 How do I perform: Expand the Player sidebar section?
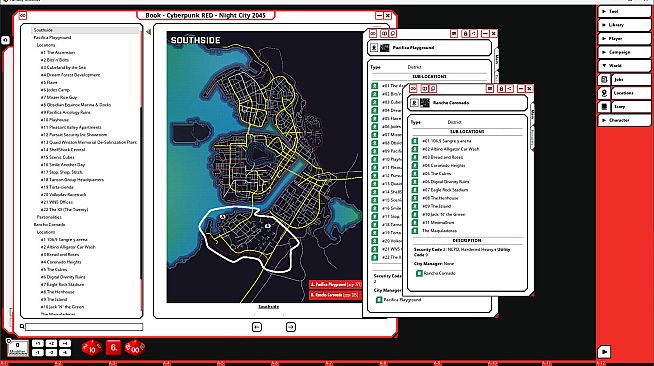click(x=624, y=38)
